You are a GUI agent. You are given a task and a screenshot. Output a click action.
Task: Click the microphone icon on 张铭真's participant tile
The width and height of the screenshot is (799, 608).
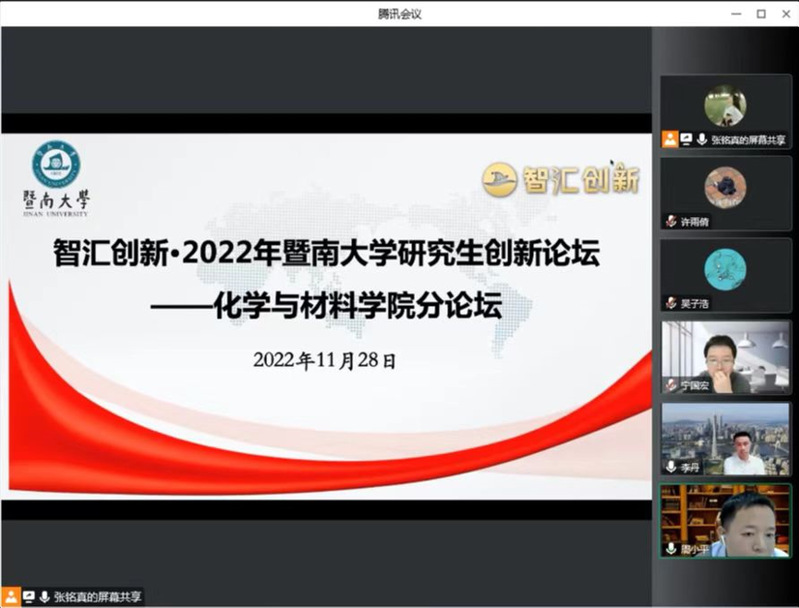coord(702,140)
